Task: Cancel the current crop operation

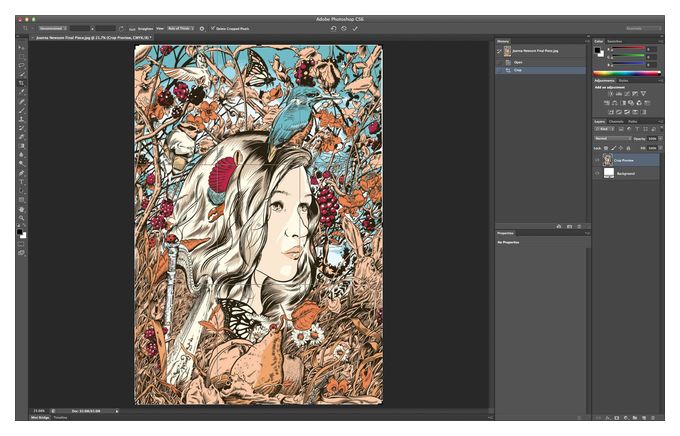Action: [x=344, y=28]
